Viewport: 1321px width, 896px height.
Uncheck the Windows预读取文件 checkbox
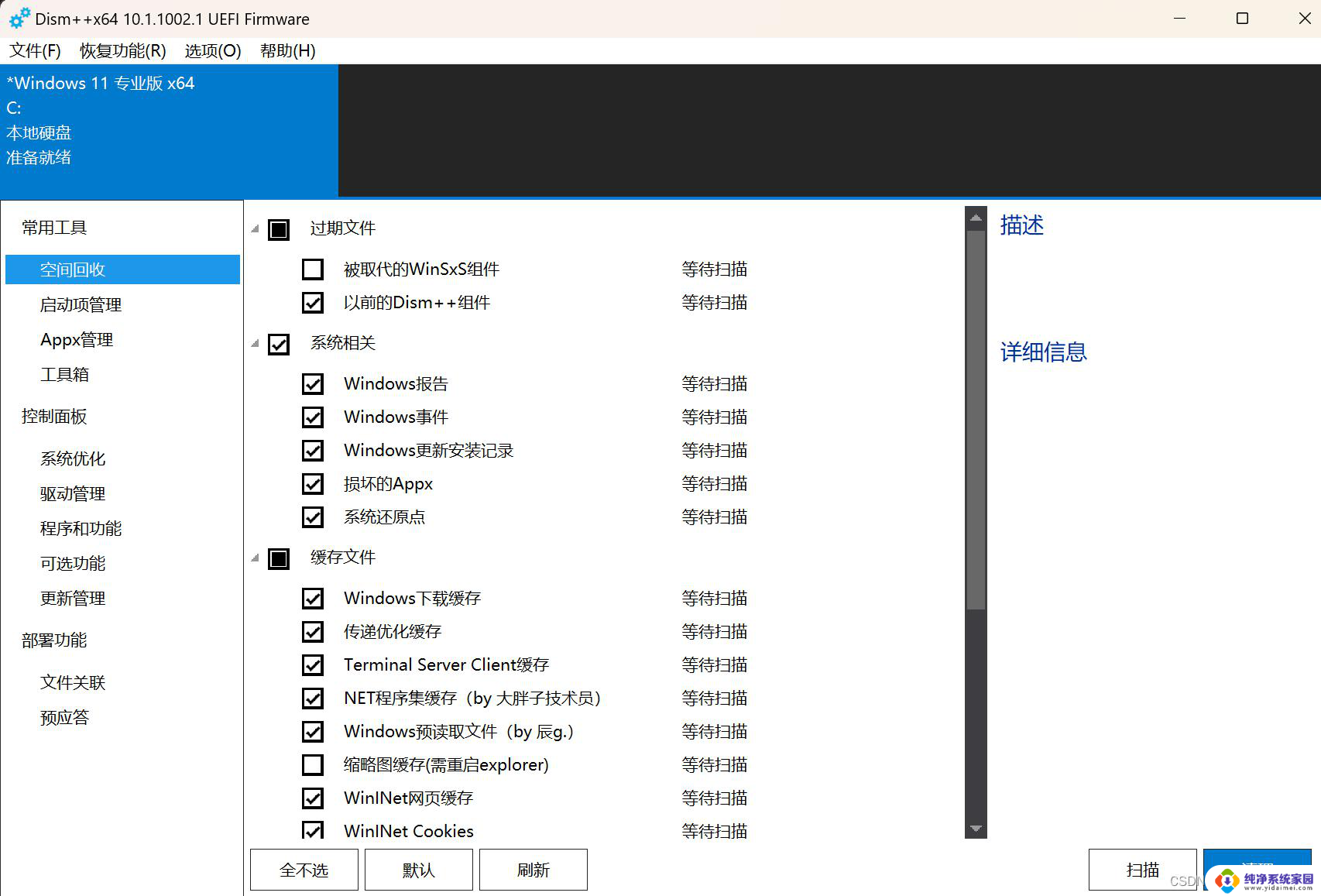313,732
